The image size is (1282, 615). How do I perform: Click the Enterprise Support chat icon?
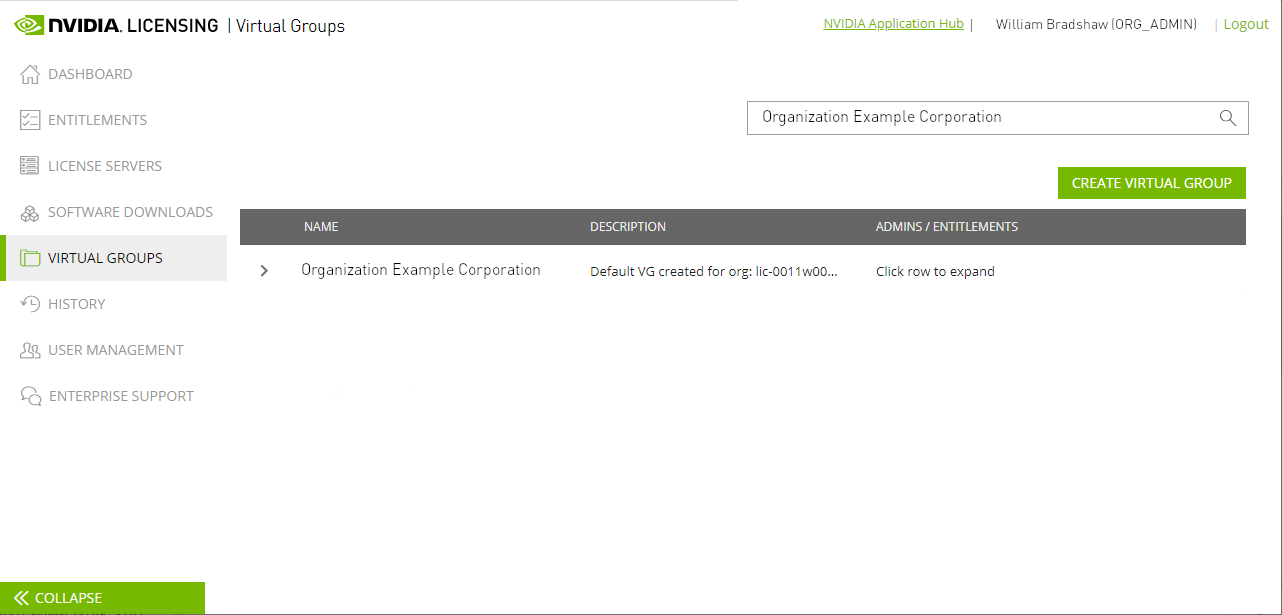click(28, 395)
